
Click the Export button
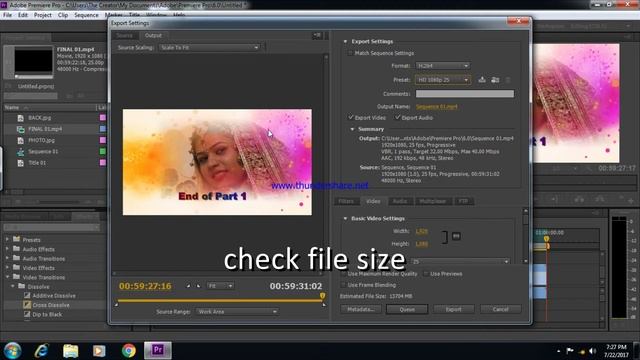453,309
